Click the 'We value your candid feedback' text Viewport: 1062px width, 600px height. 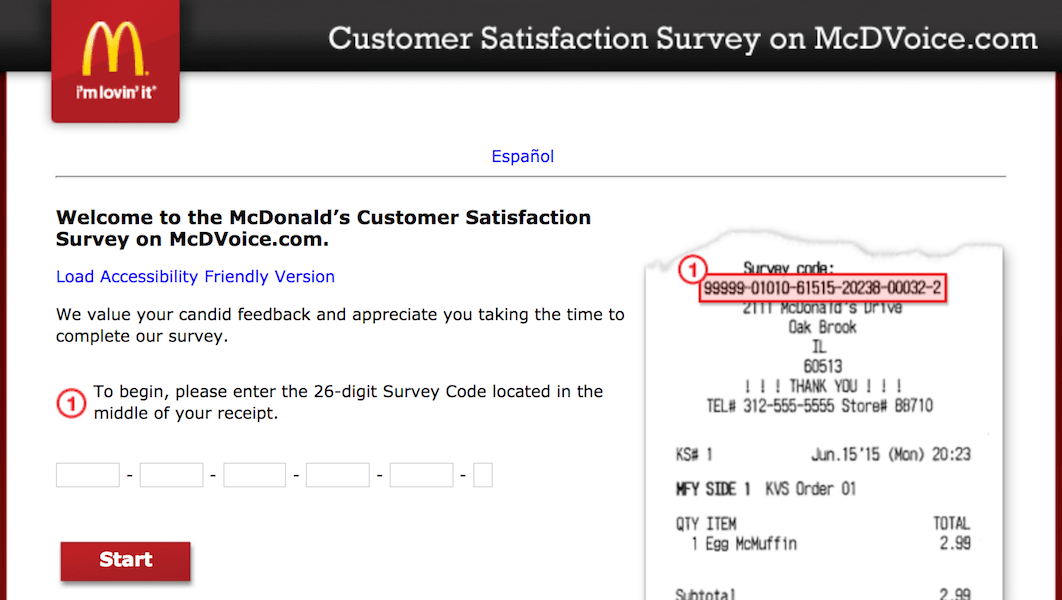[x=340, y=325]
